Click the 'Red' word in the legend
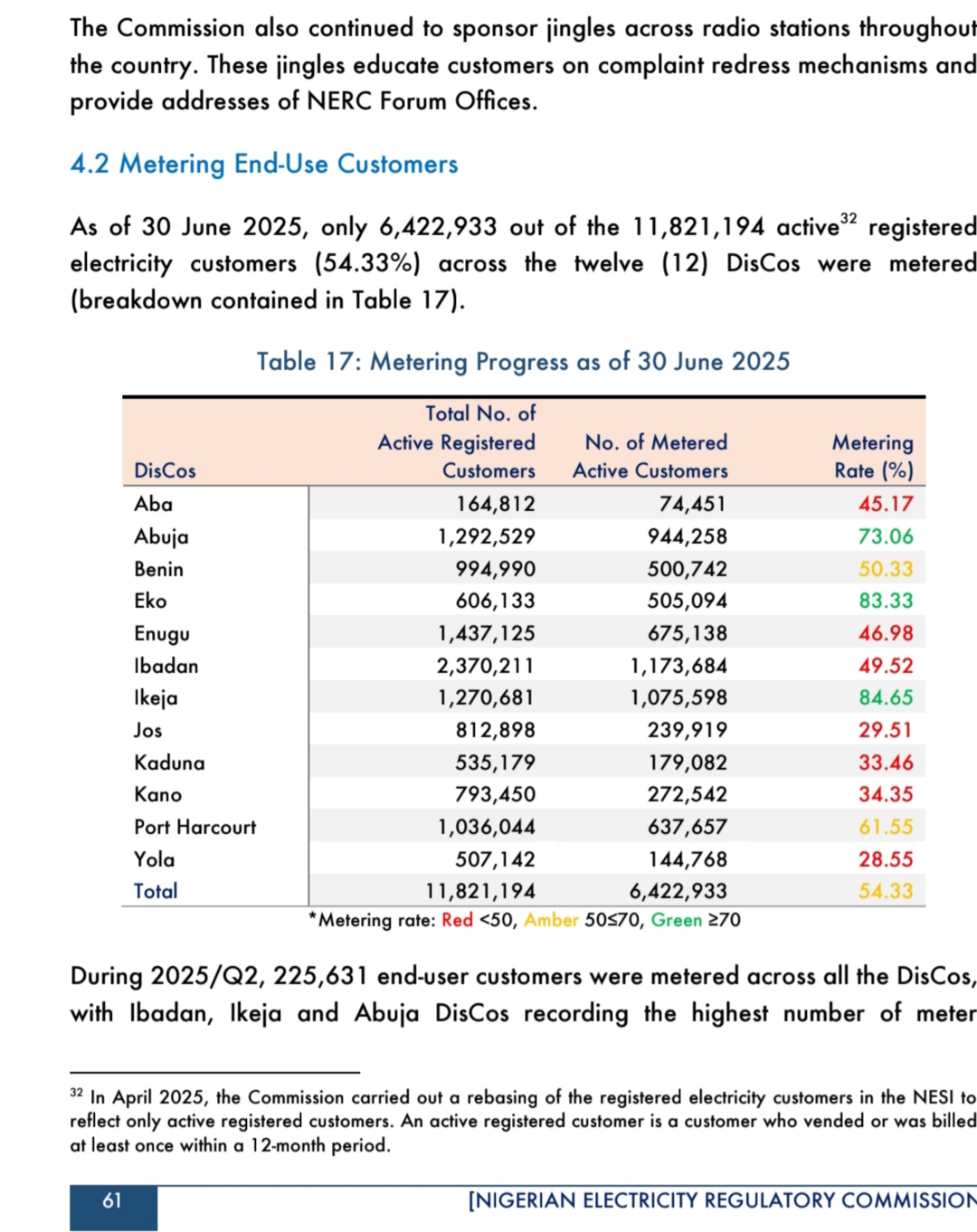977x1232 pixels. coord(457,920)
